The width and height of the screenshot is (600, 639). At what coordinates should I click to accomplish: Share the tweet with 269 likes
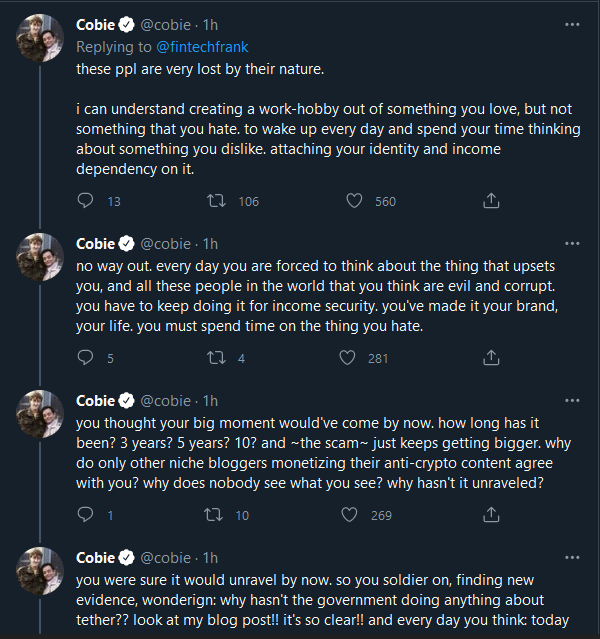(491, 516)
